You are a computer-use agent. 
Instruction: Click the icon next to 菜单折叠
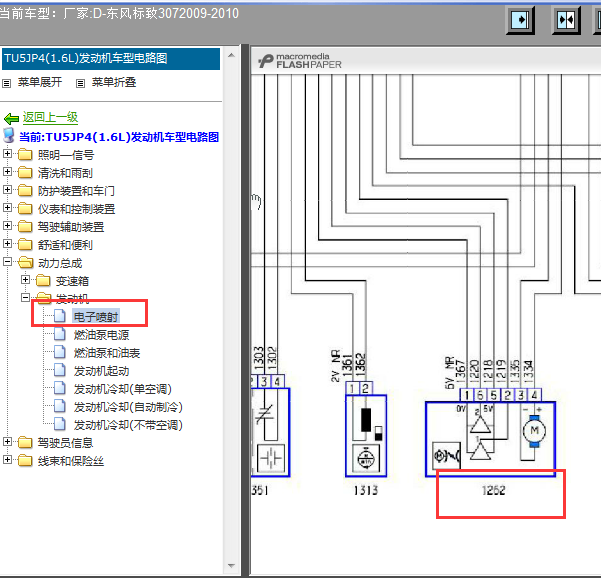pyautogui.click(x=81, y=83)
